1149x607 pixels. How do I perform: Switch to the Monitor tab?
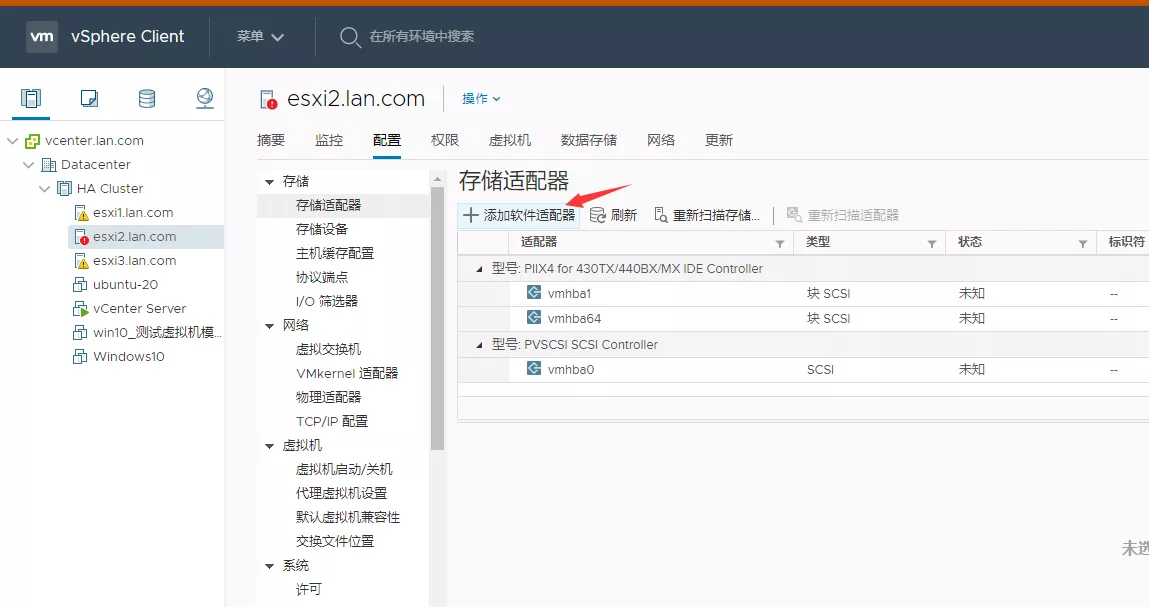(329, 140)
